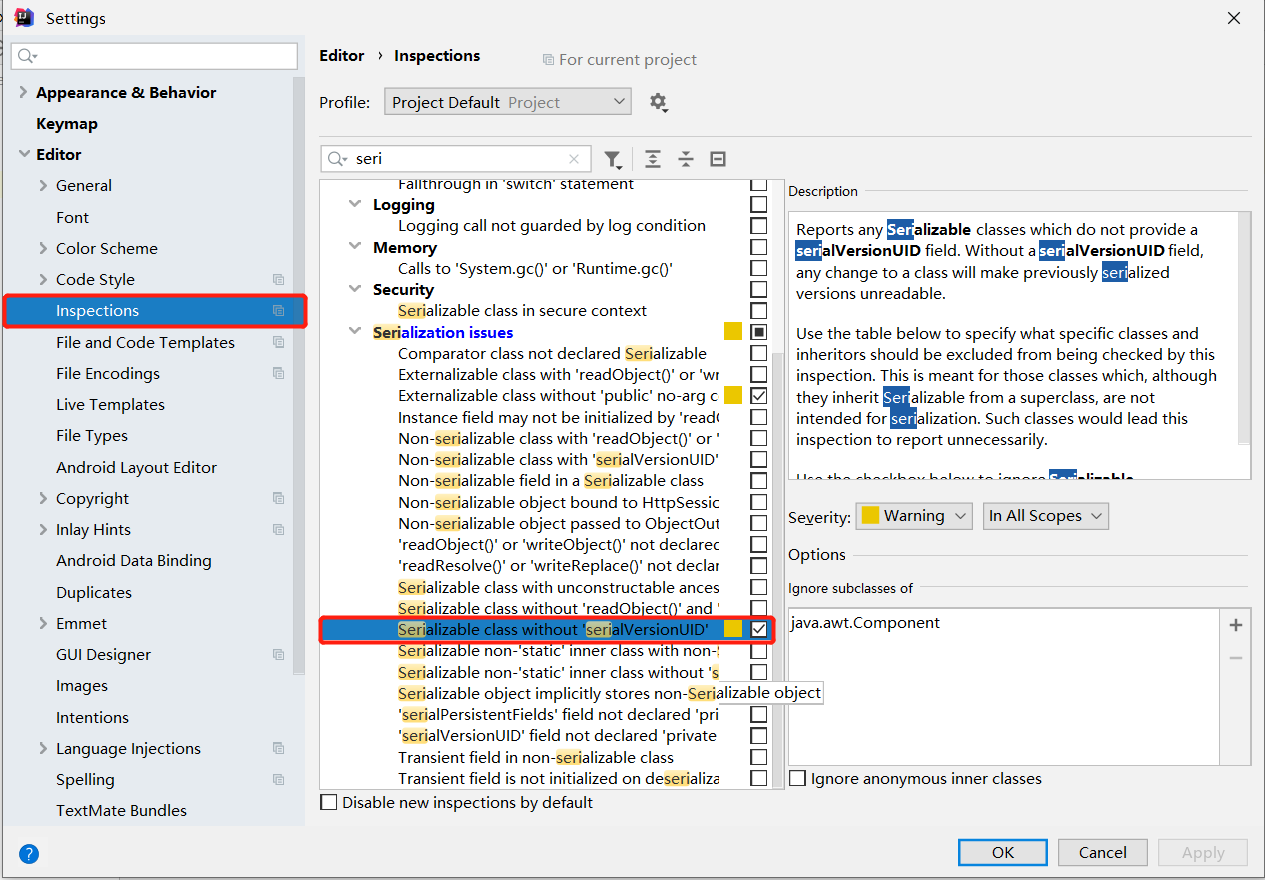
Task: Click the Apply button
Action: tap(1203, 853)
